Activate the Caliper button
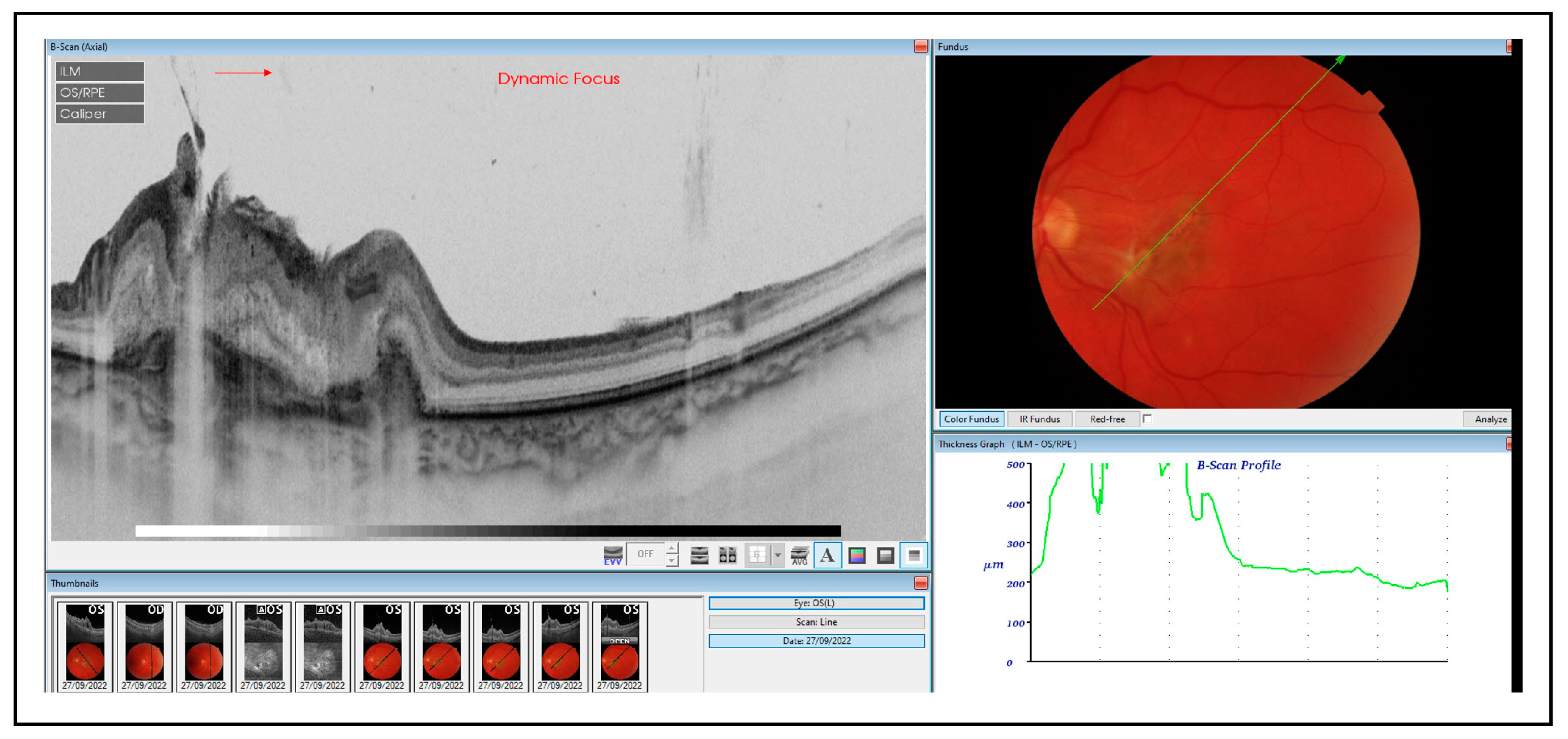The width and height of the screenshot is (1568, 739). pyautogui.click(x=100, y=114)
